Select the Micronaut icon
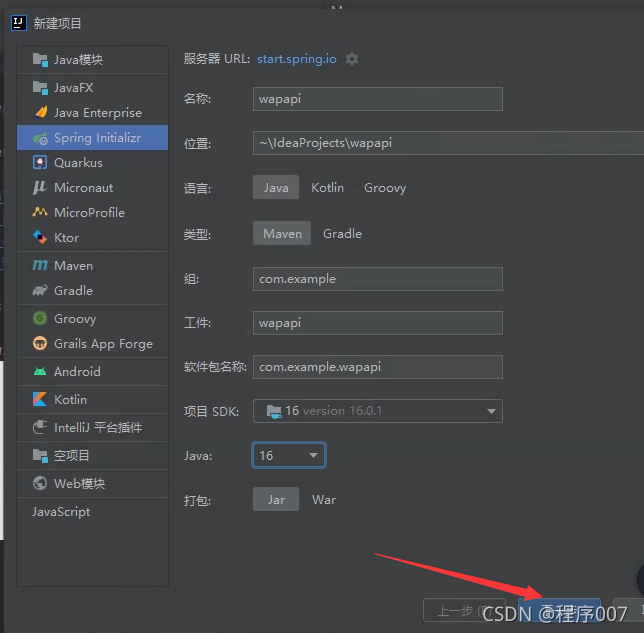 pos(40,187)
